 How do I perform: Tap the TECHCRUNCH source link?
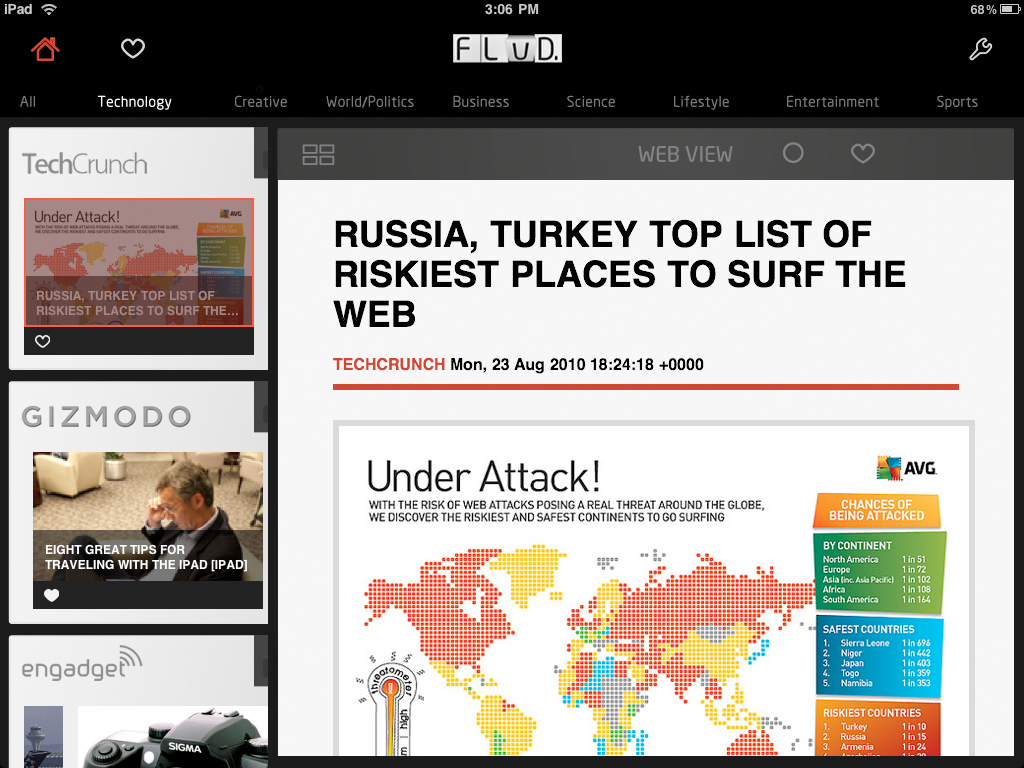click(389, 364)
